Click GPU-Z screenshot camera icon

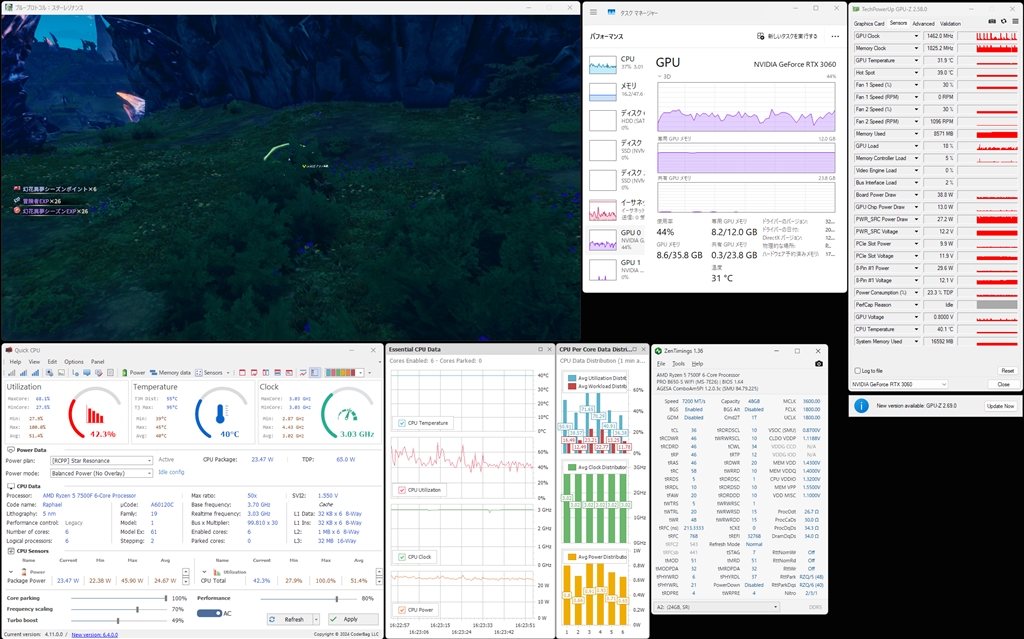click(993, 22)
